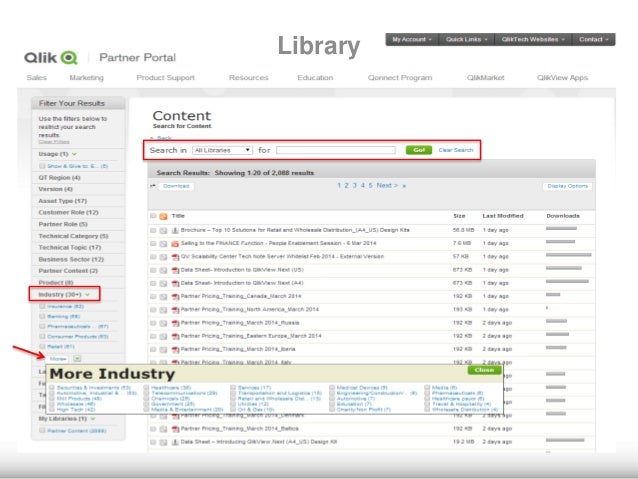
Task: Click email icon in QV Scalability Center row
Action: [x=163, y=257]
